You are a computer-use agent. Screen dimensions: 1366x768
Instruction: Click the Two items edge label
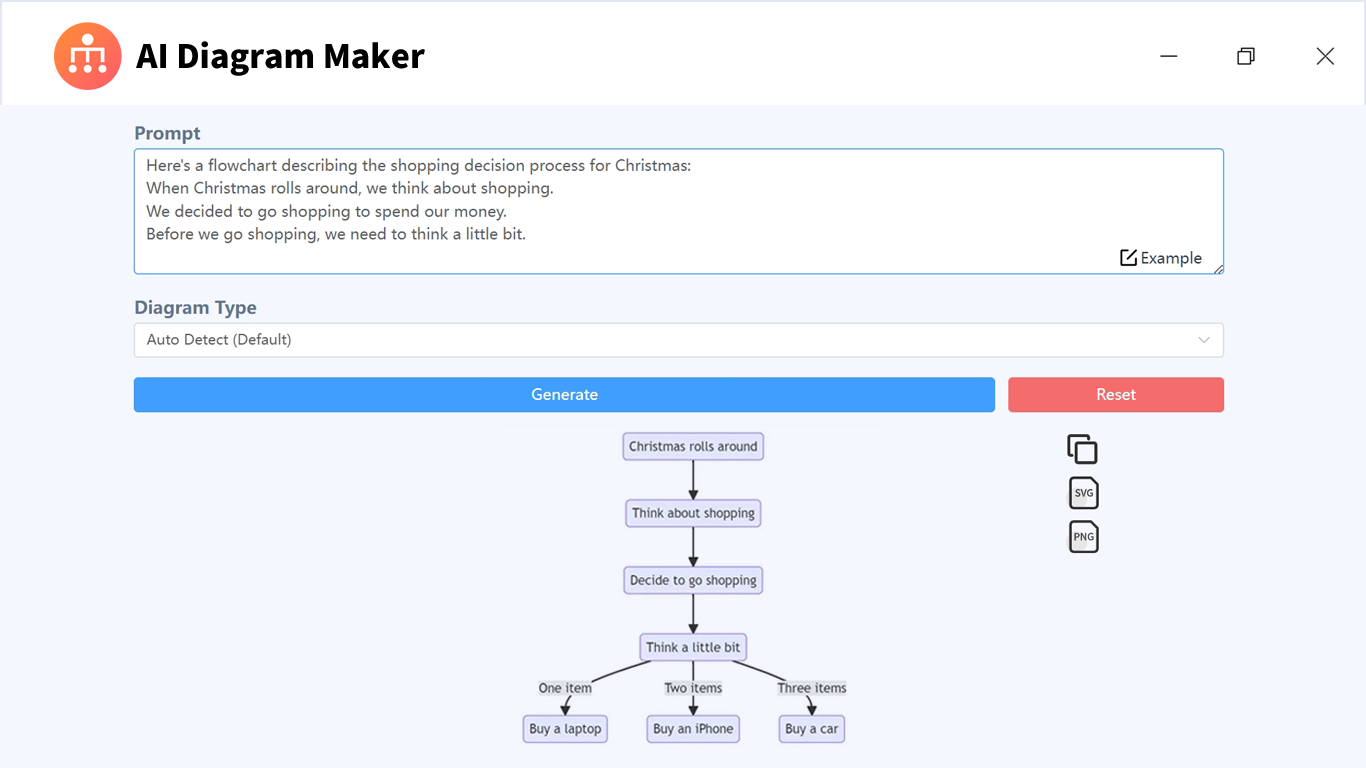[x=693, y=688]
